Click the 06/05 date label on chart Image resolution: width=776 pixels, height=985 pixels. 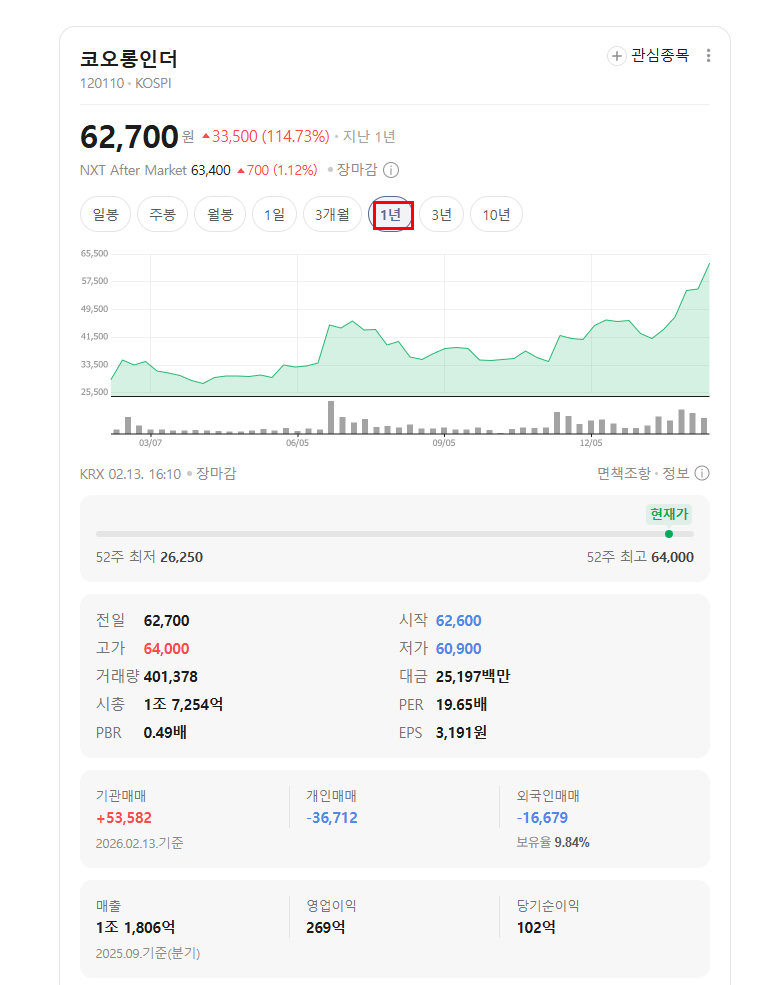tap(297, 443)
